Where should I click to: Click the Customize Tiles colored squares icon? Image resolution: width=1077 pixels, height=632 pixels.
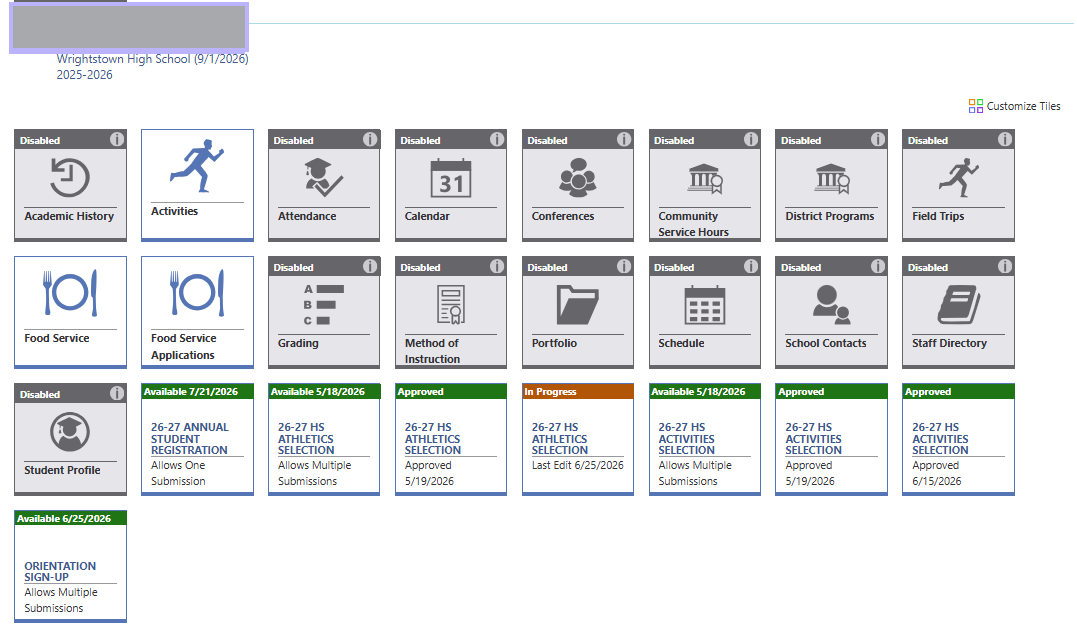tap(975, 106)
